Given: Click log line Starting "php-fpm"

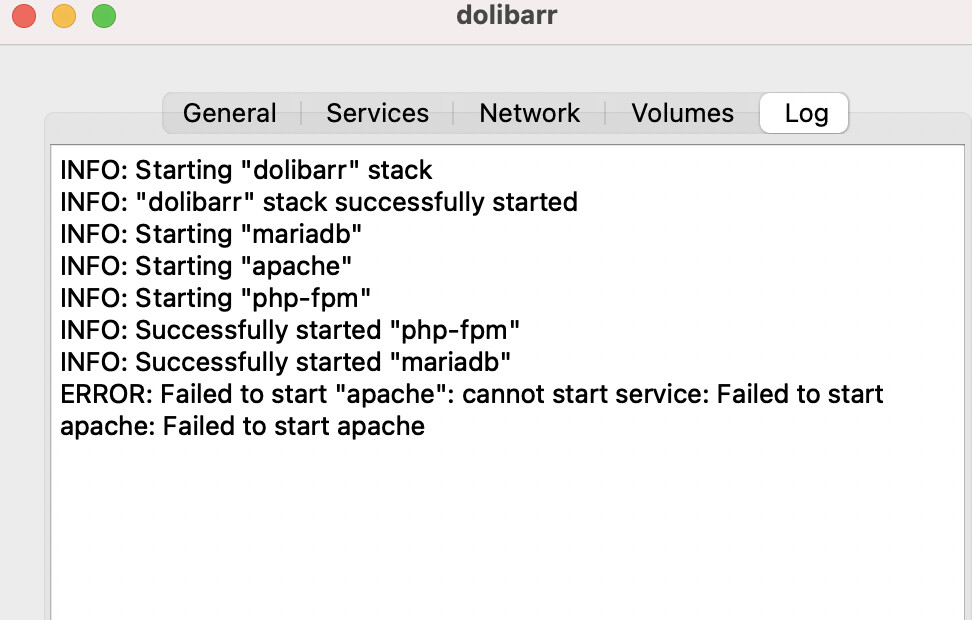Looking at the screenshot, I should coord(215,299).
